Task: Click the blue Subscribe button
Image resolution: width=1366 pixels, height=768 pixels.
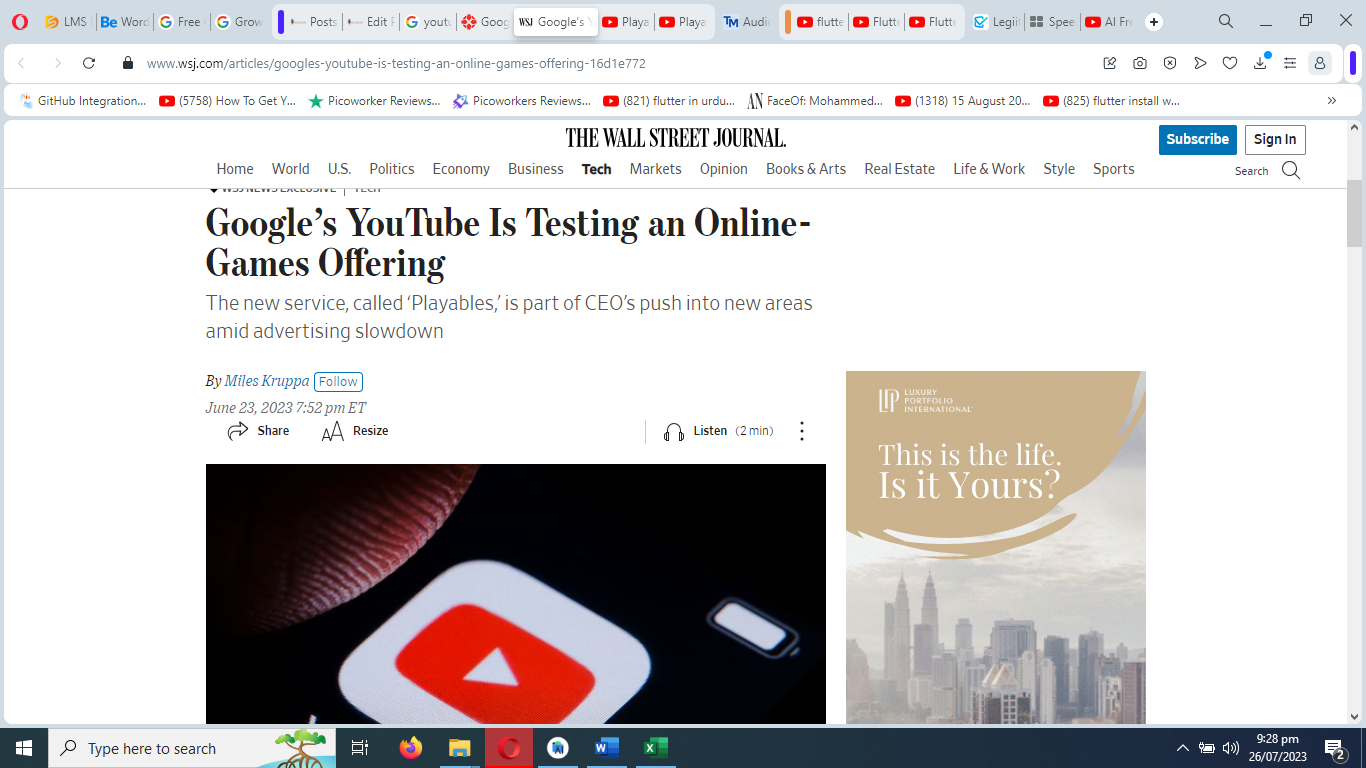Action: (1197, 140)
